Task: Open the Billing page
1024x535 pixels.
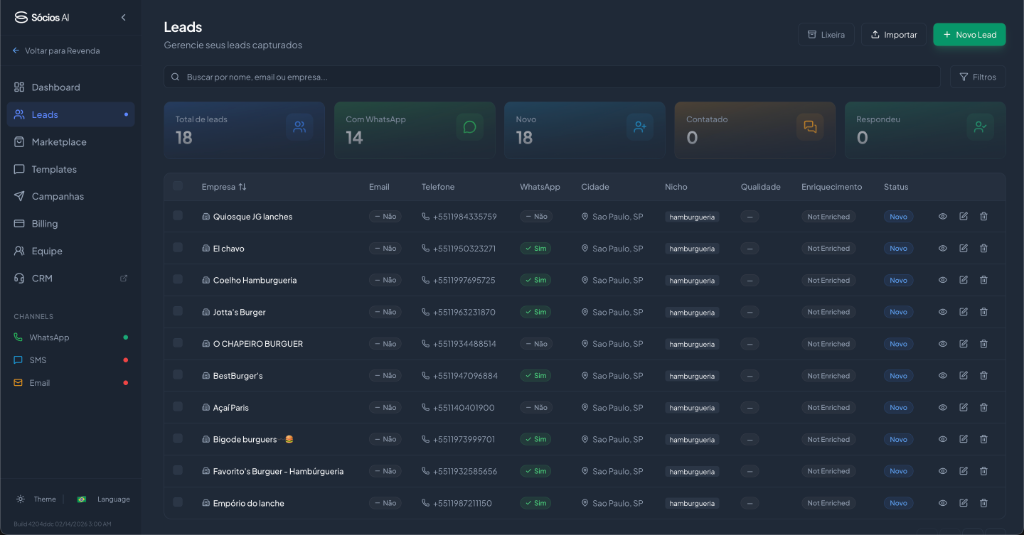Action: (x=71, y=223)
